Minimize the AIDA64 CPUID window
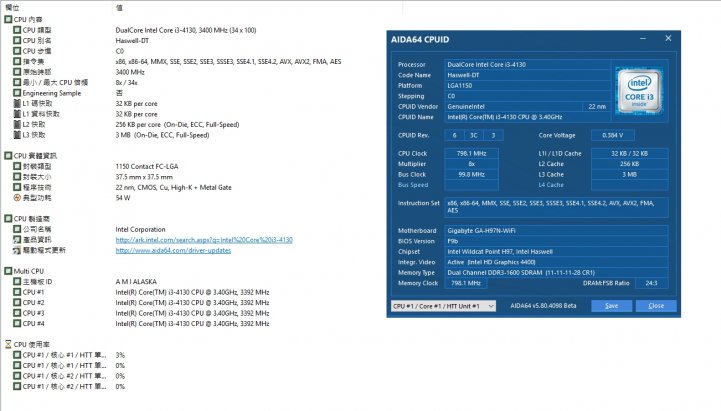 click(643, 39)
